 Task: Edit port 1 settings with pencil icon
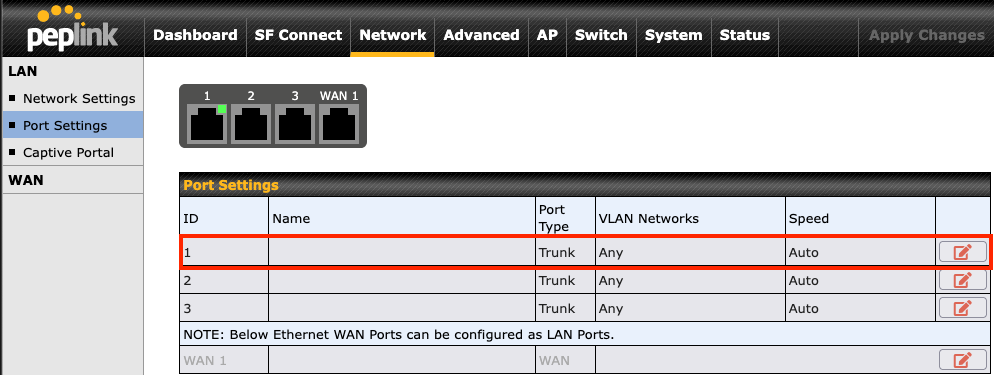(962, 252)
